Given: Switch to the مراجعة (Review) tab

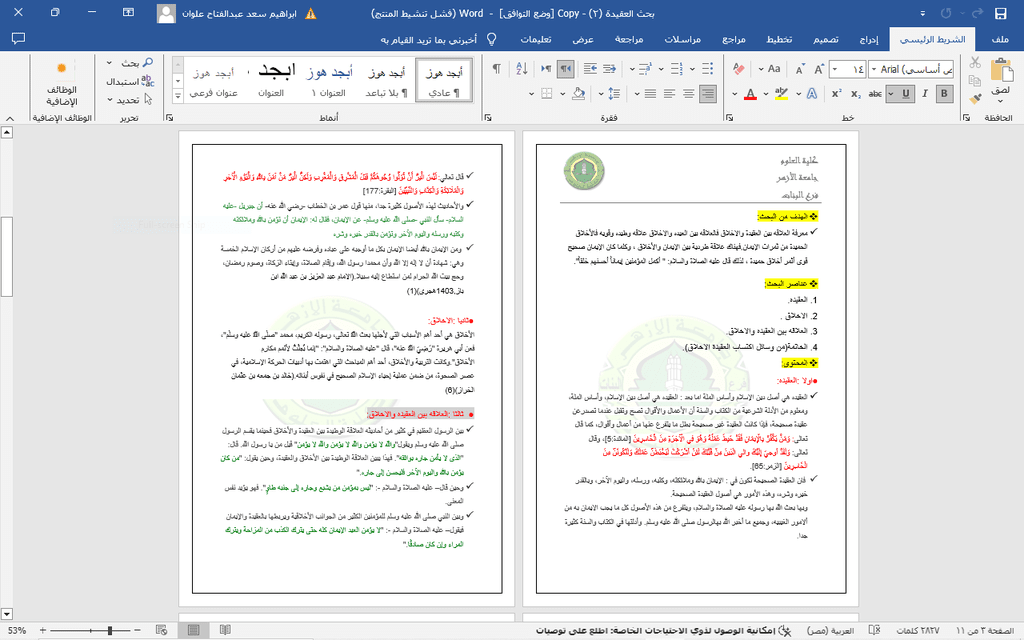Looking at the screenshot, I should click(x=629, y=39).
